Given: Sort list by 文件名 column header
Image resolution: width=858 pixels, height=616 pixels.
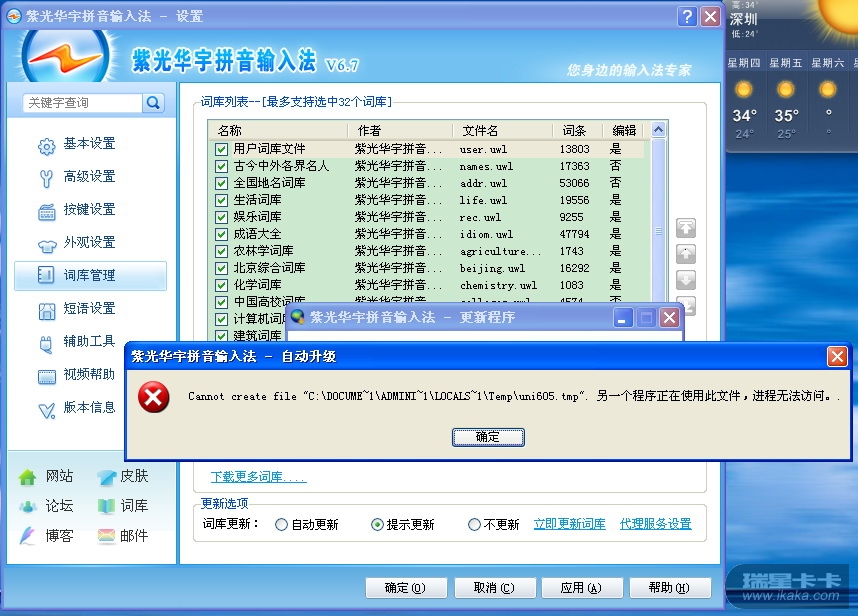Looking at the screenshot, I should (x=503, y=130).
